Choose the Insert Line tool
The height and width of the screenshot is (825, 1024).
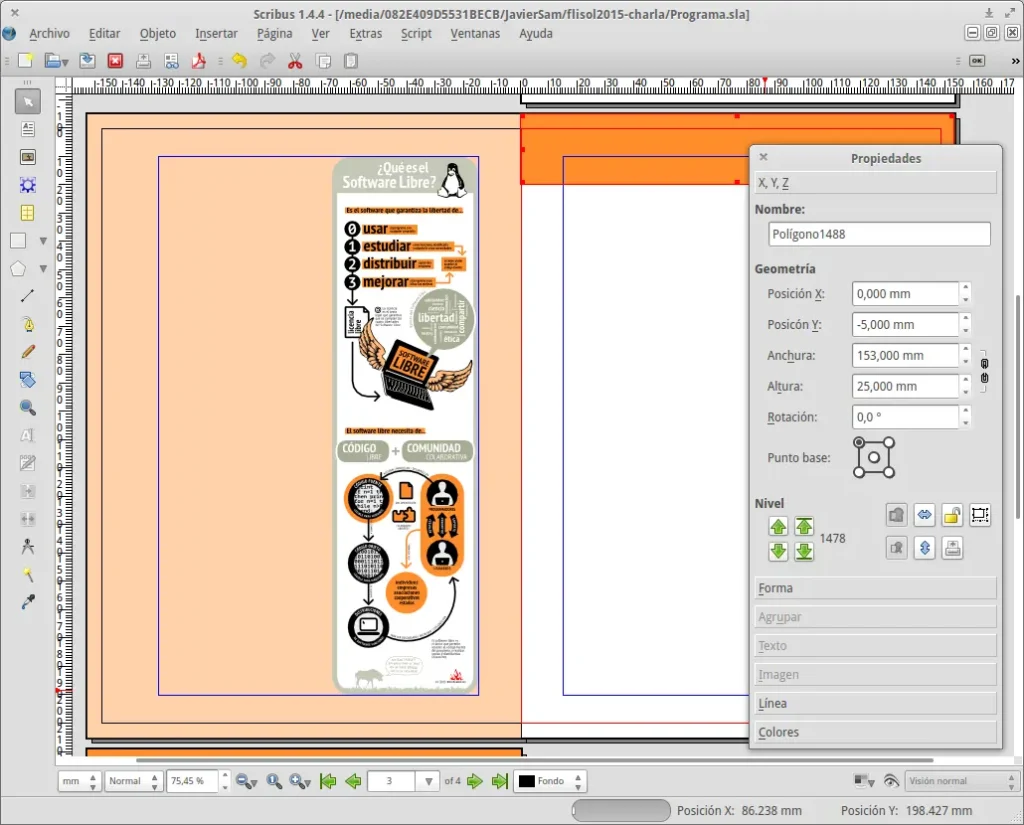coord(27,297)
